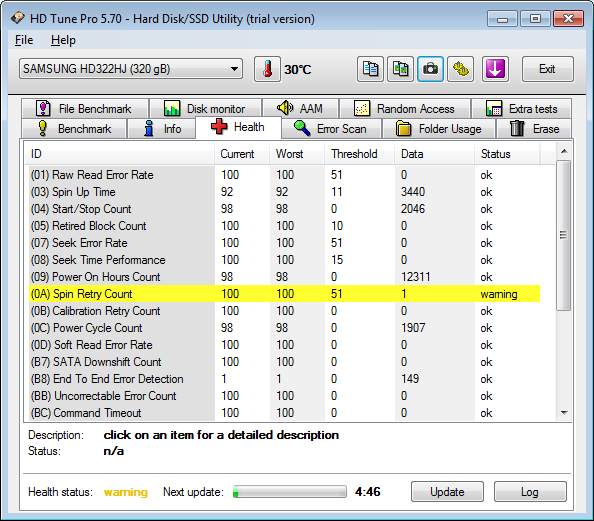Viewport: 594px width, 521px height.
Task: Click the vertical scrollbar thumb
Action: (564, 235)
